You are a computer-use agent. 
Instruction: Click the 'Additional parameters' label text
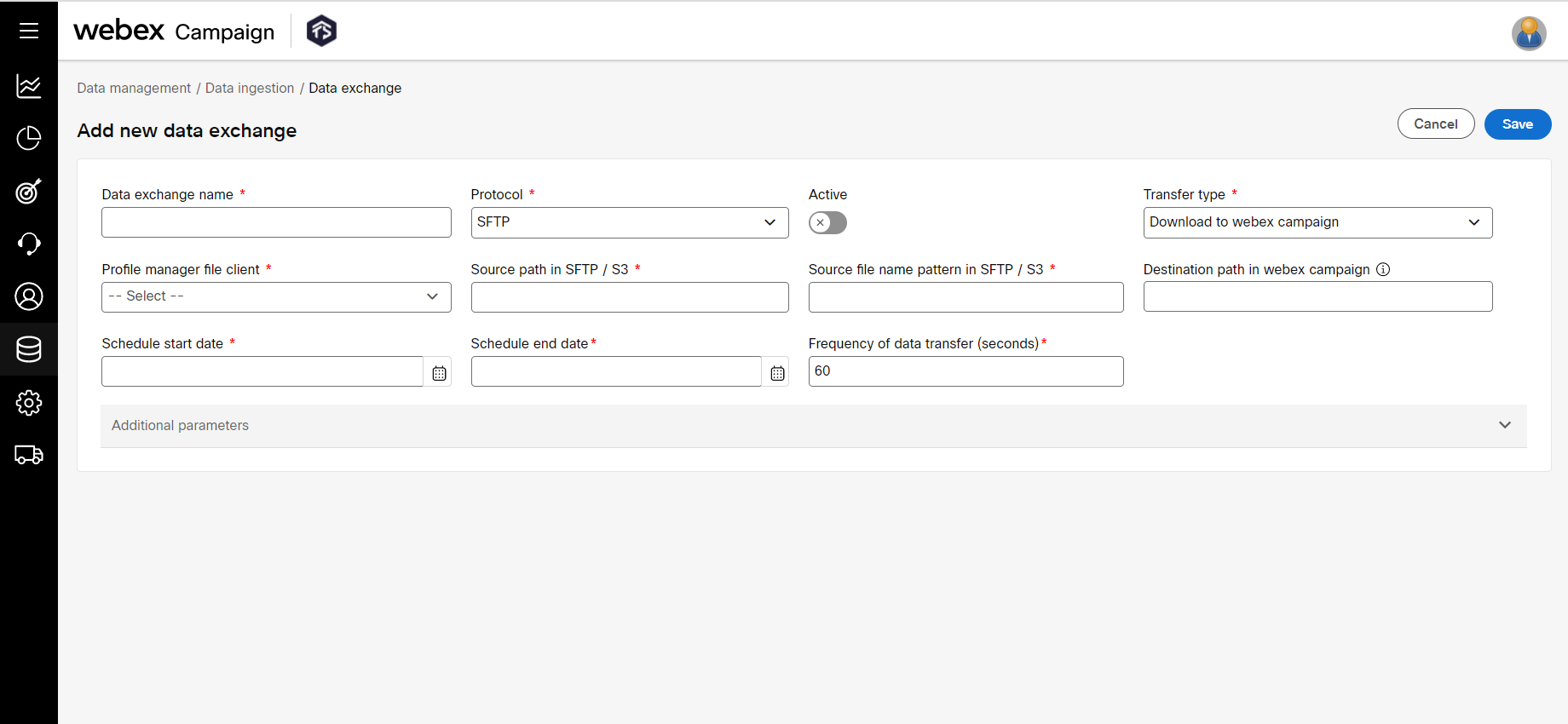180,425
